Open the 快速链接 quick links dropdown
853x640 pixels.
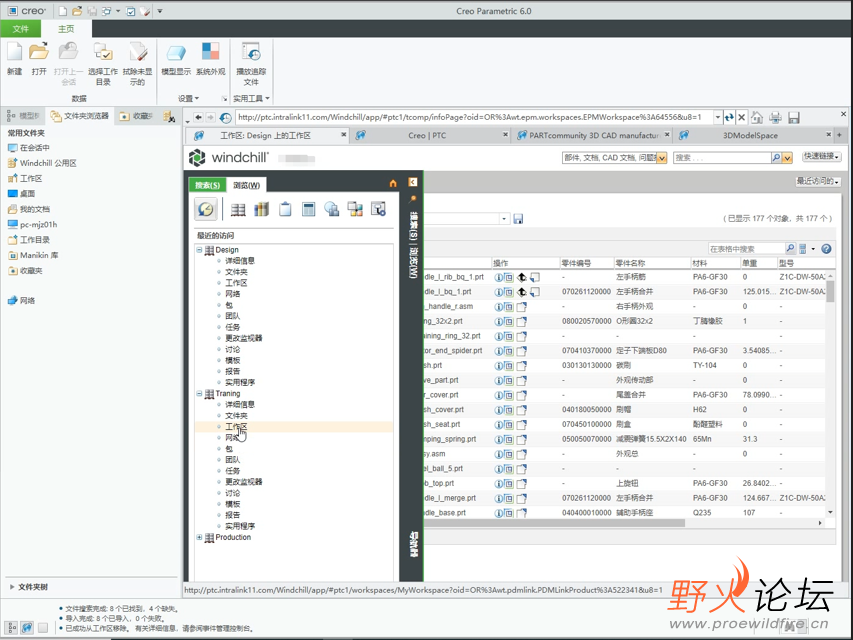821,157
